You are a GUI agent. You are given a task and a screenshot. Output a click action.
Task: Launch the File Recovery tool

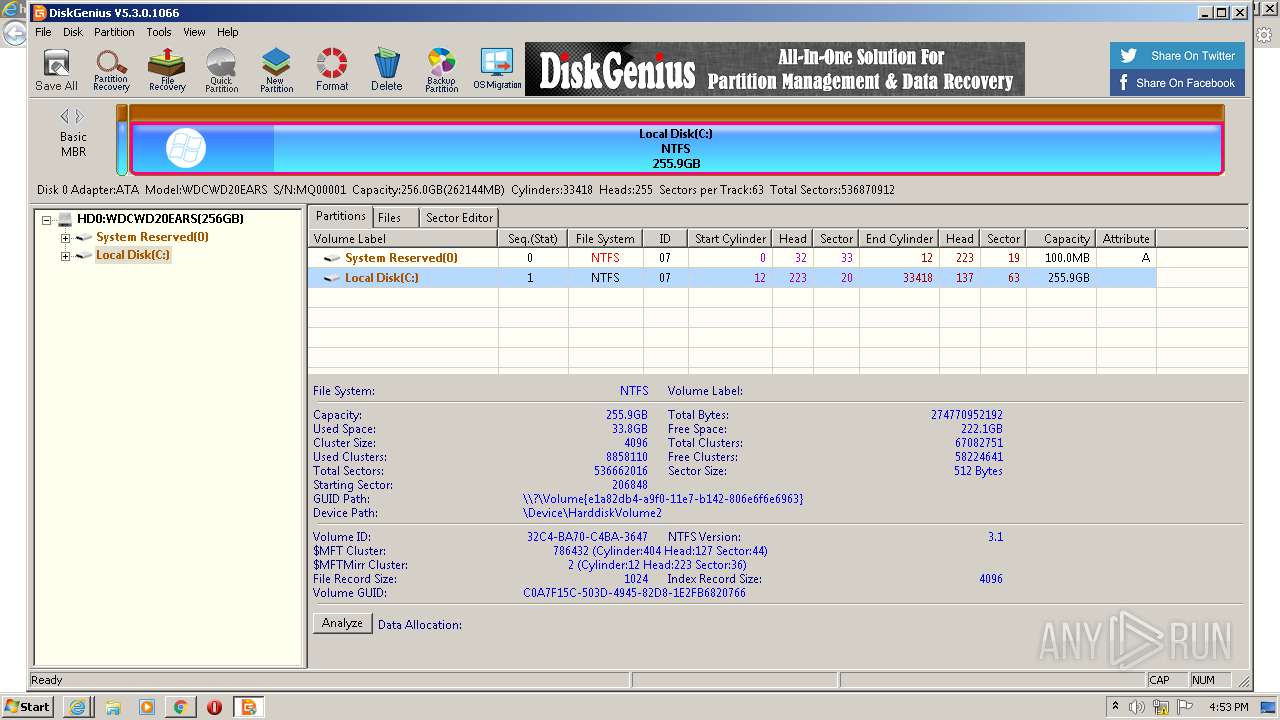pyautogui.click(x=167, y=70)
